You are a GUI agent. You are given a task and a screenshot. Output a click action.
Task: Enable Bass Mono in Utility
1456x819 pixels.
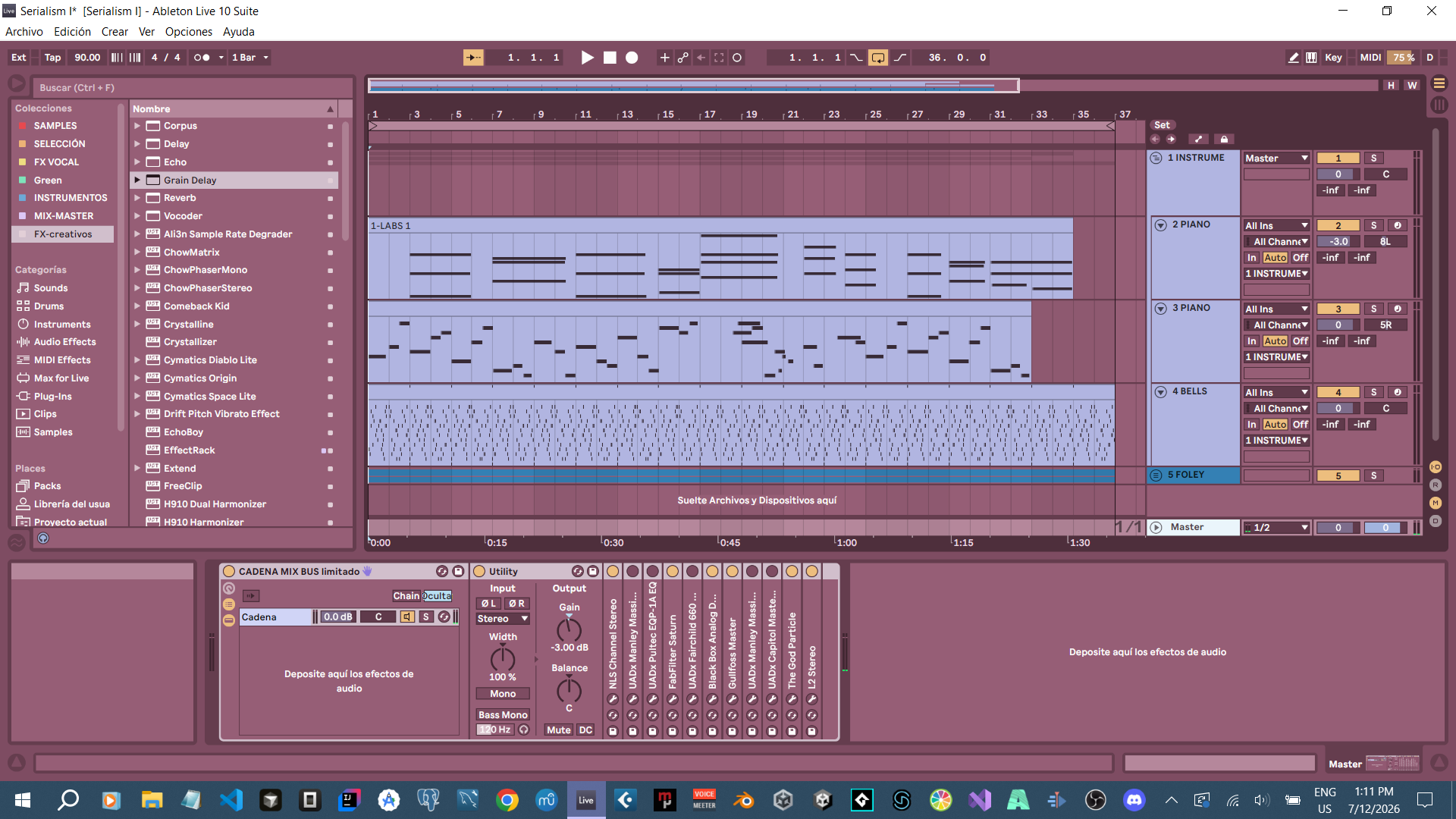click(x=503, y=715)
